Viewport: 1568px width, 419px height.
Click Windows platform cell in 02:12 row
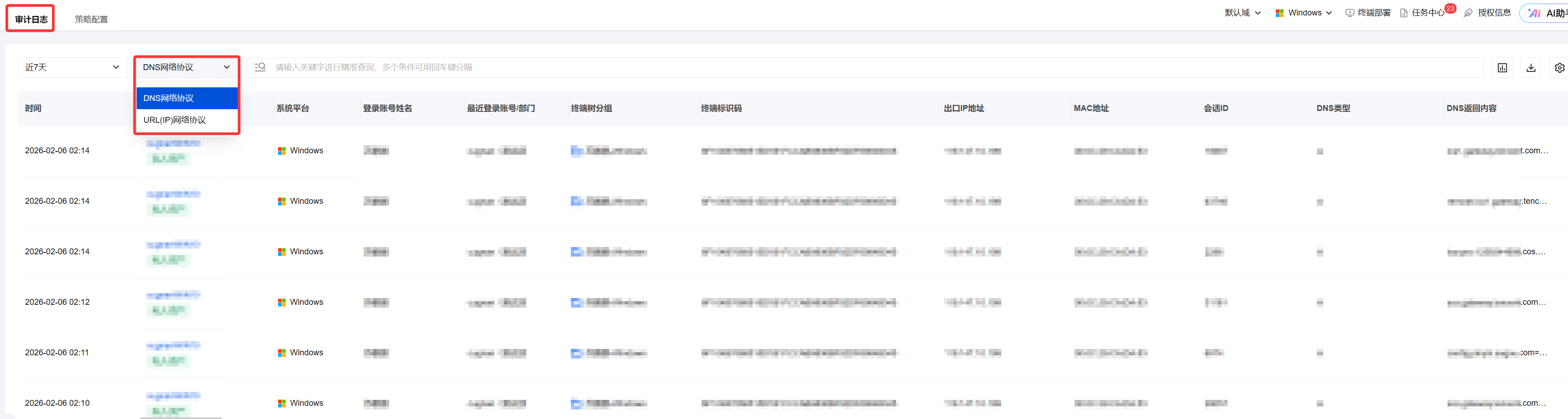pos(301,302)
